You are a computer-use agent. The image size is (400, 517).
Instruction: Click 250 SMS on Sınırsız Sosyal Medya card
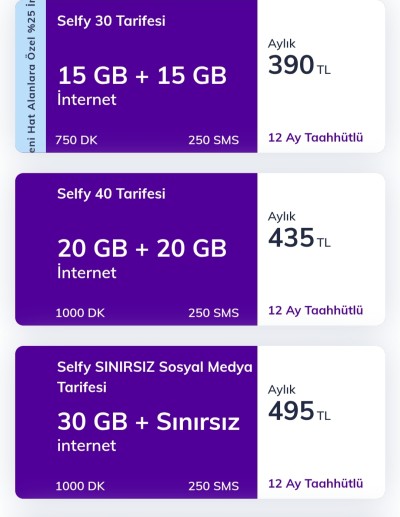(213, 486)
